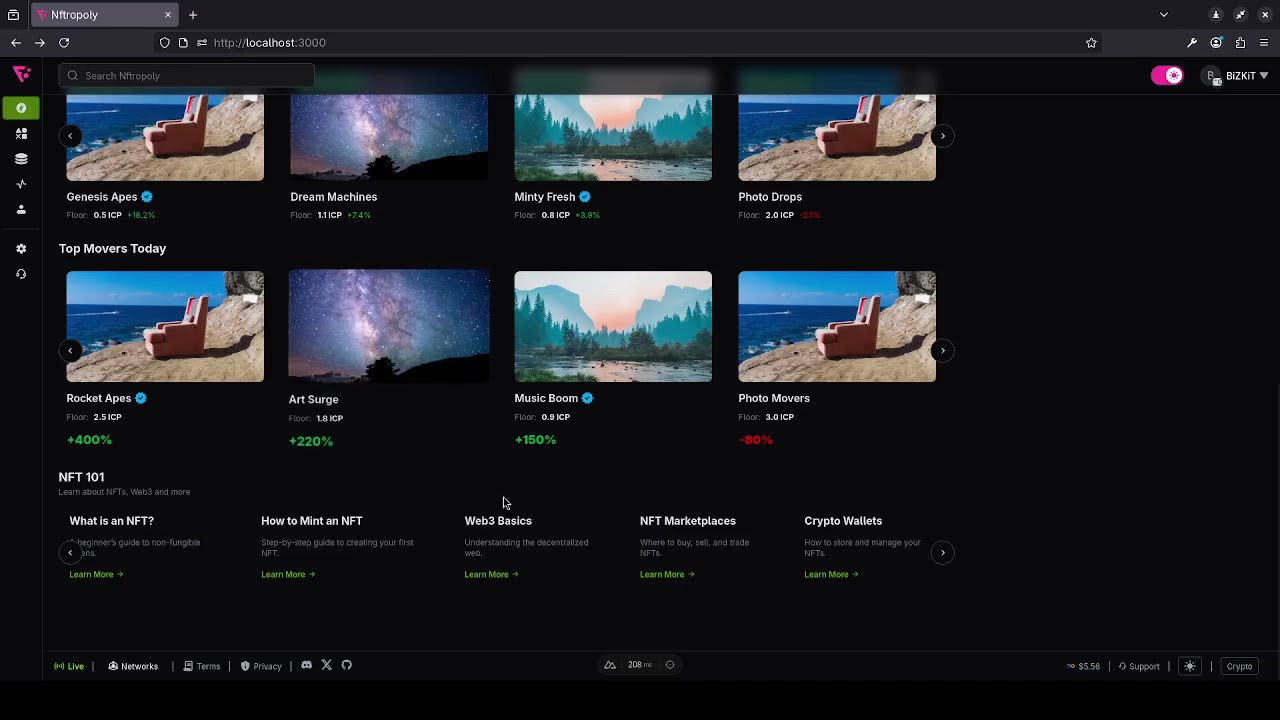Click Learn More under NFT Marketplaces

(667, 575)
